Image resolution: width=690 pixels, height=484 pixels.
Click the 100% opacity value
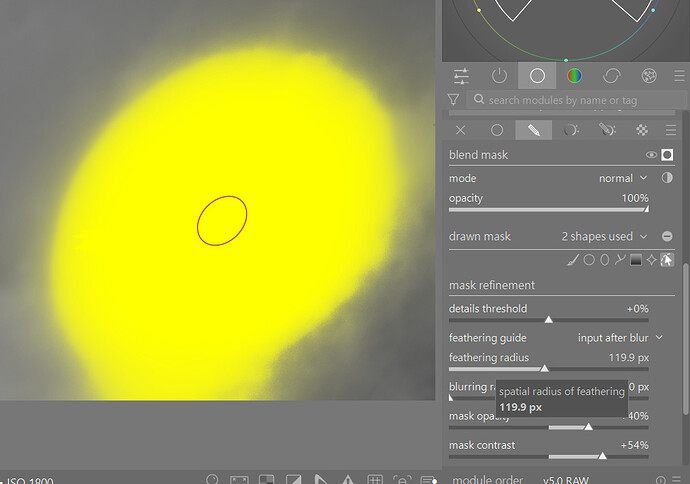635,198
